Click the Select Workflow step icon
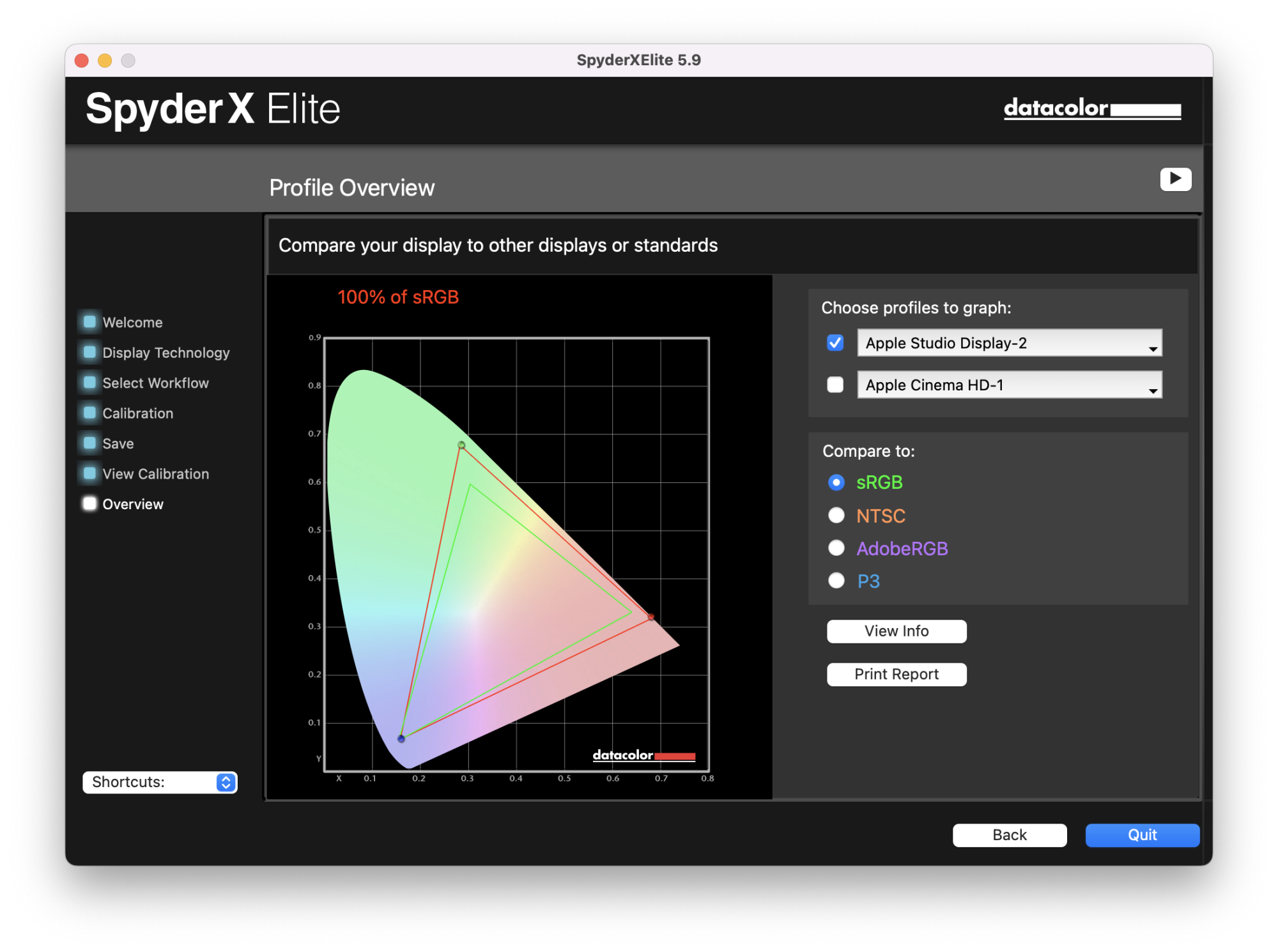This screenshot has width=1278, height=952. [x=90, y=382]
